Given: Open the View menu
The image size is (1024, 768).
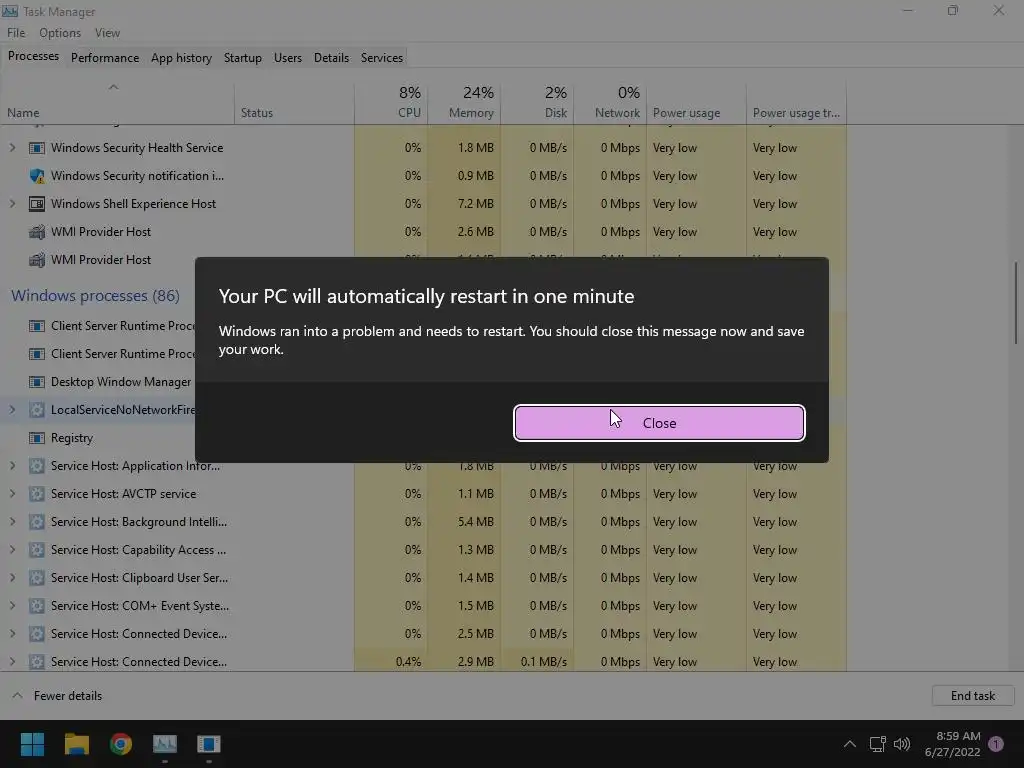Looking at the screenshot, I should pos(107,33).
